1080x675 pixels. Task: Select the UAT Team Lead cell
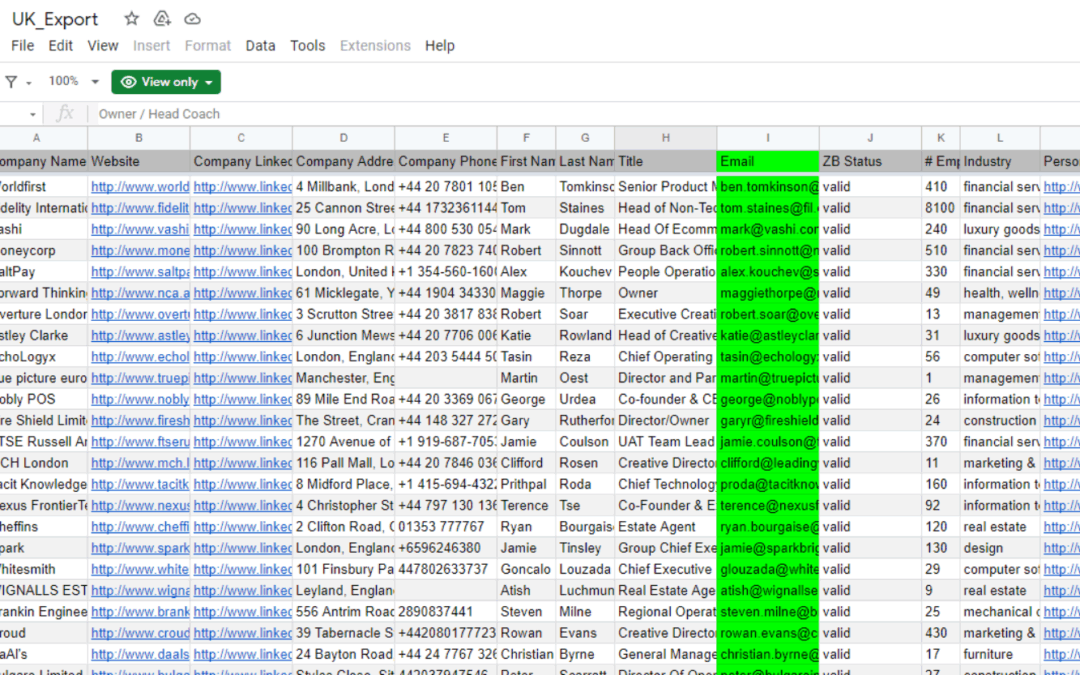665,442
